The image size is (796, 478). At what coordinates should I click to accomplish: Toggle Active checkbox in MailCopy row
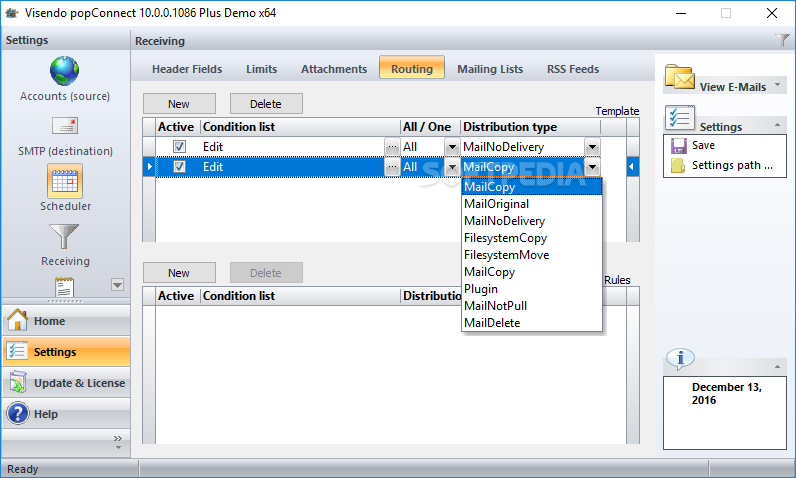[x=179, y=166]
